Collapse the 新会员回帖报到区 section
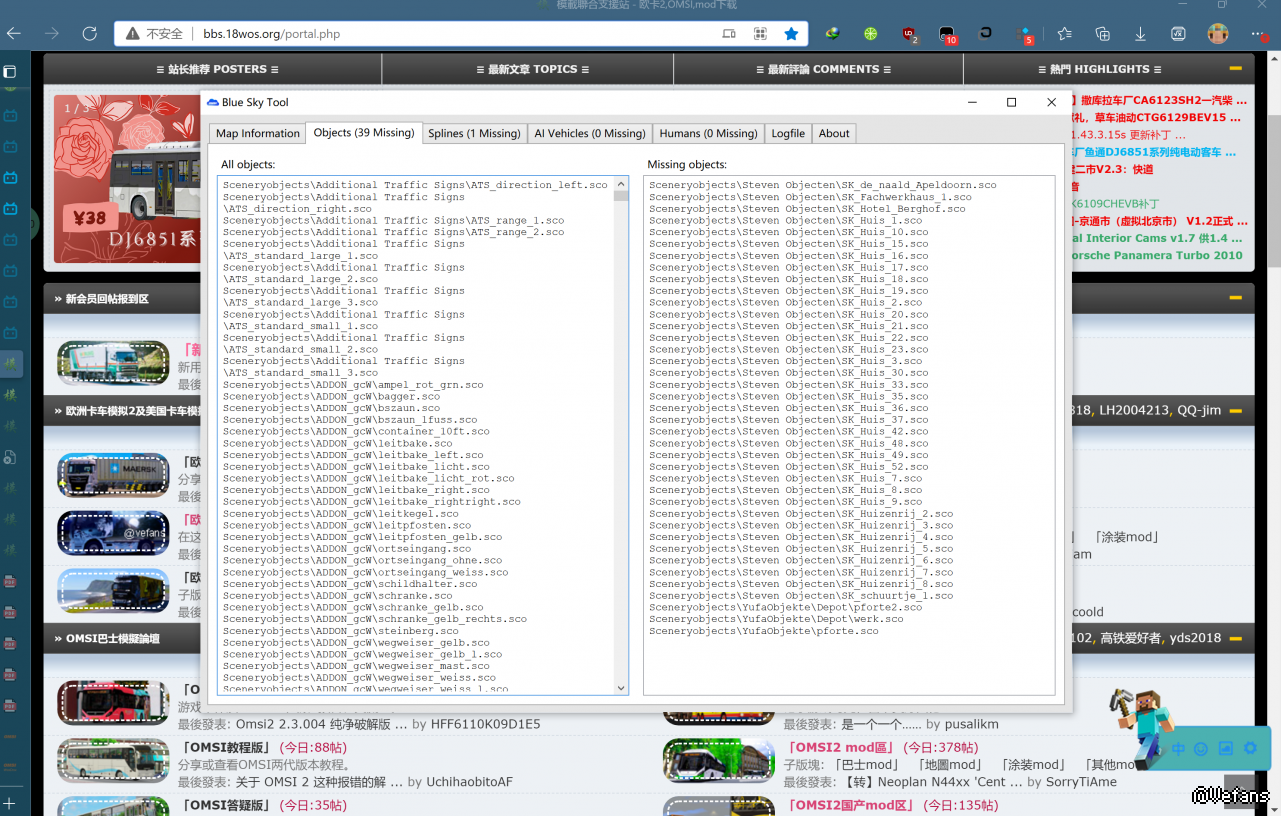Screen dimensions: 1281x816 click(1235, 298)
